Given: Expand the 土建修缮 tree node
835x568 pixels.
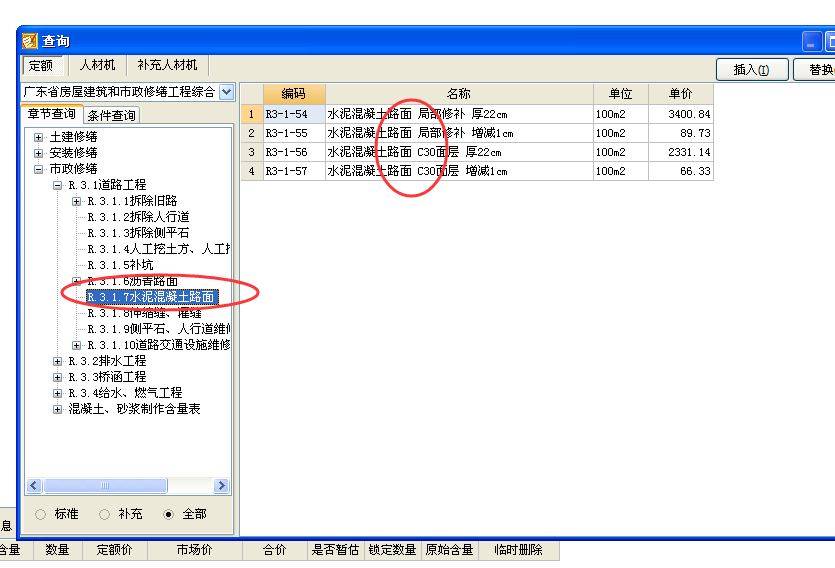Looking at the screenshot, I should [38, 137].
